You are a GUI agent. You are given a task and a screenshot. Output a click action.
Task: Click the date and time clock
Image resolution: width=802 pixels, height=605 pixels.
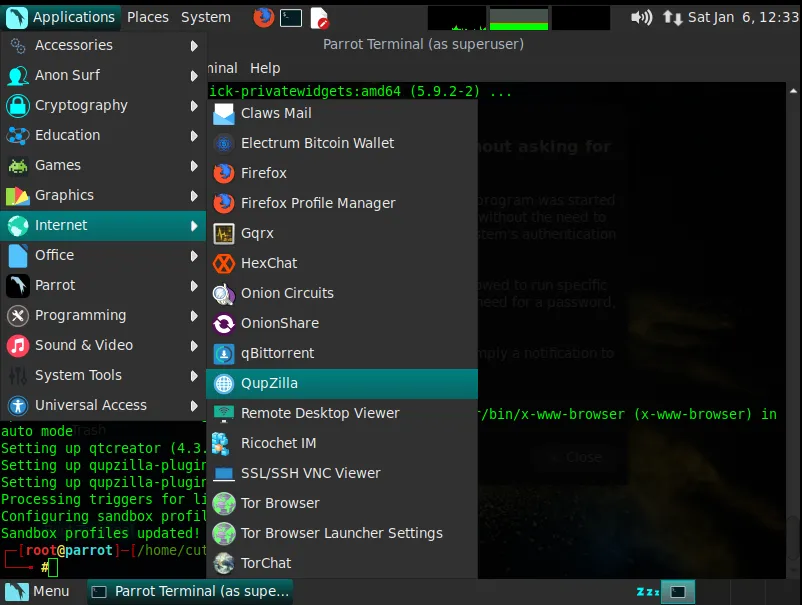tap(743, 17)
